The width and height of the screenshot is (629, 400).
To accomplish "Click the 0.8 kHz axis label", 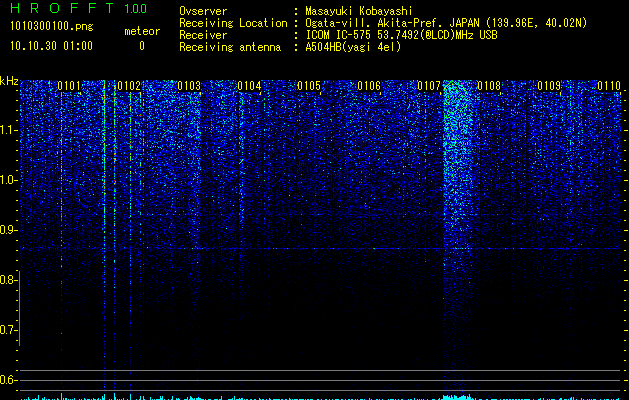I will [x=8, y=280].
